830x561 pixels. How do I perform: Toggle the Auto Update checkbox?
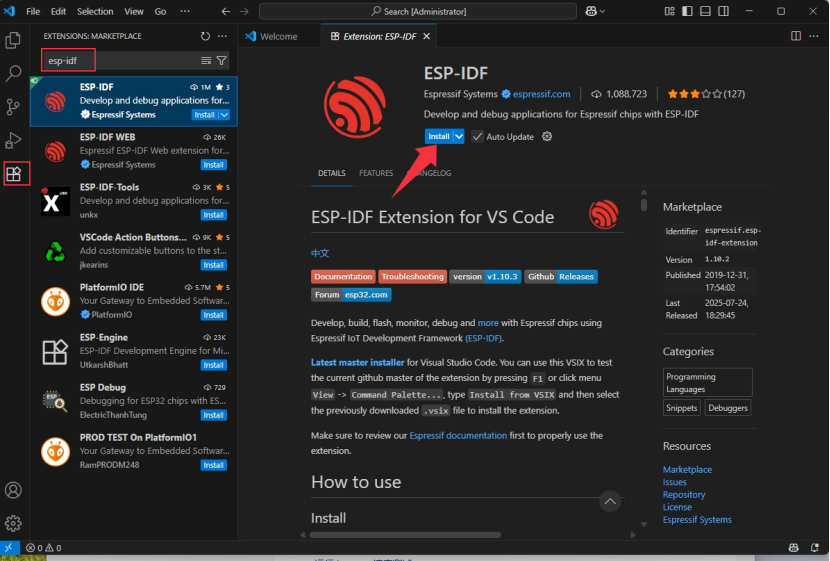pyautogui.click(x=477, y=137)
